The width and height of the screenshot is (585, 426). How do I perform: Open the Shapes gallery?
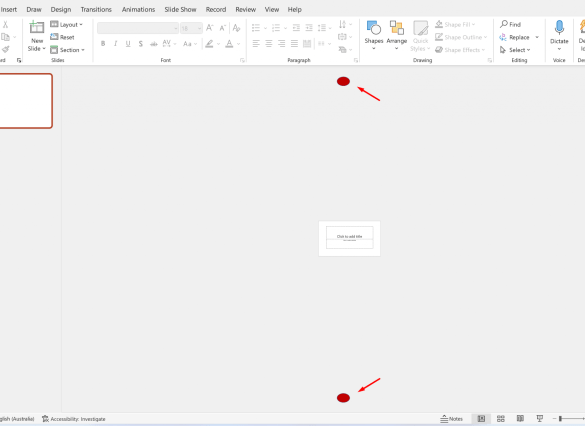coord(373,35)
